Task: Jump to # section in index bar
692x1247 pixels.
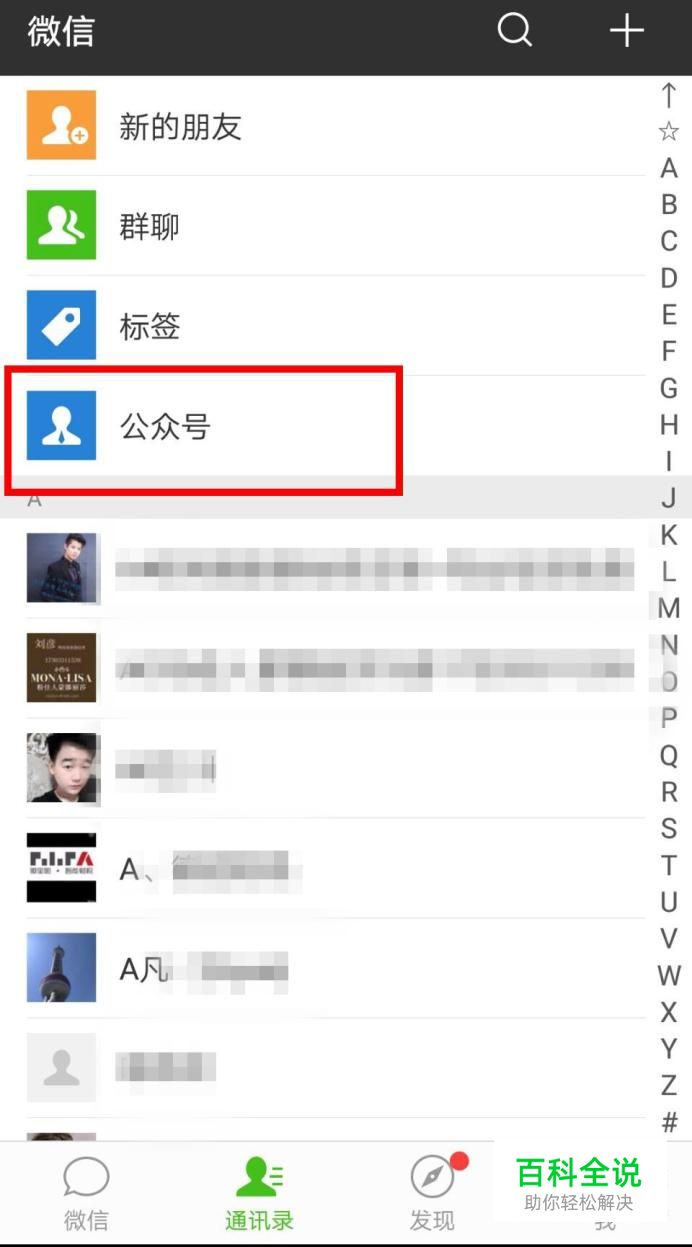Action: pos(669,1122)
